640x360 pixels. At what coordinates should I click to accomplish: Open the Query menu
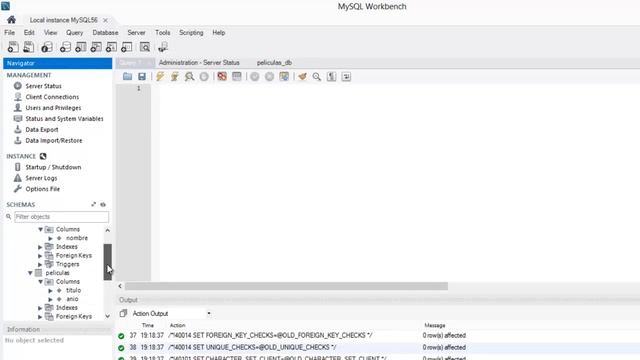click(74, 33)
